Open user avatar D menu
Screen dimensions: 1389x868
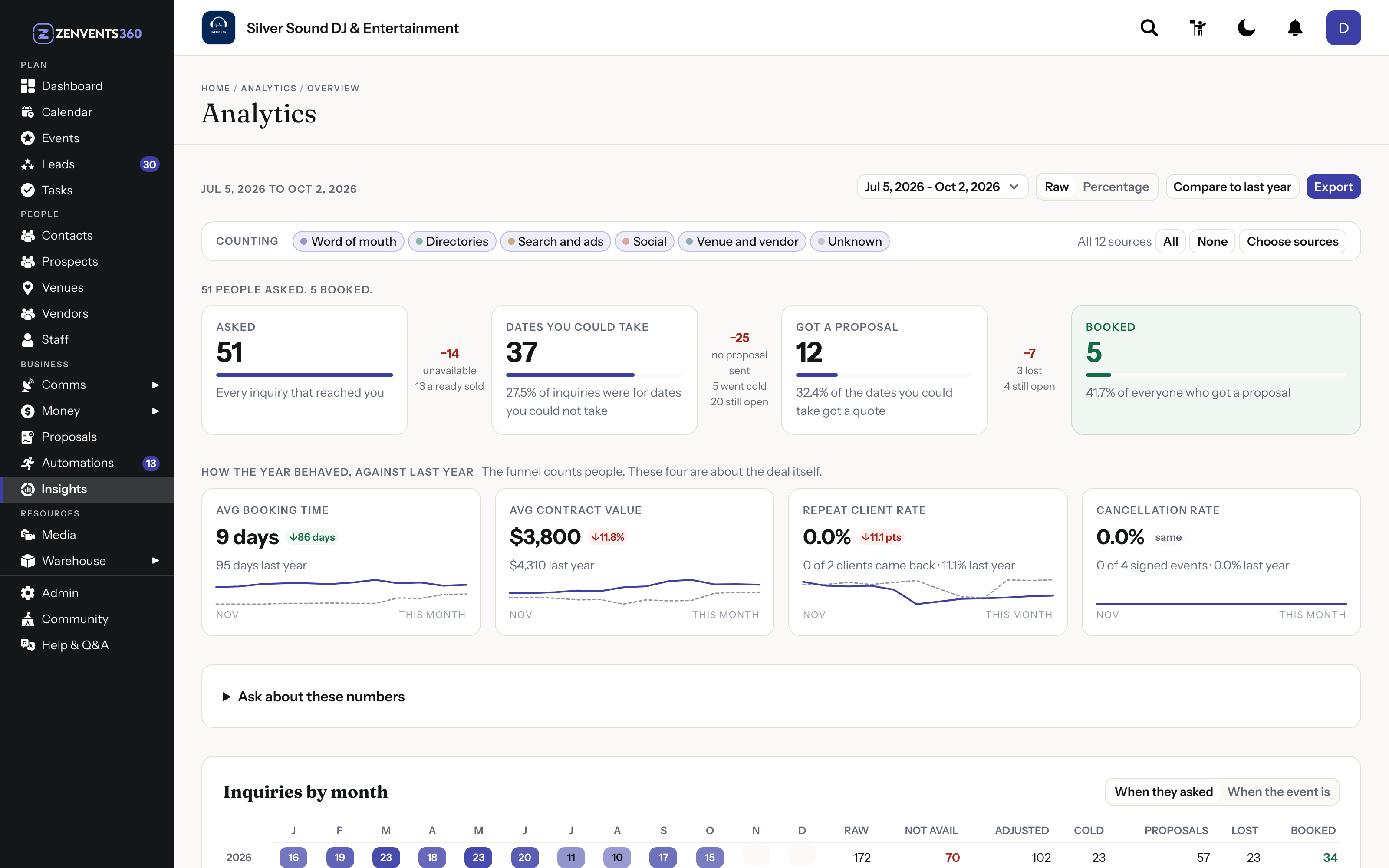click(1343, 27)
